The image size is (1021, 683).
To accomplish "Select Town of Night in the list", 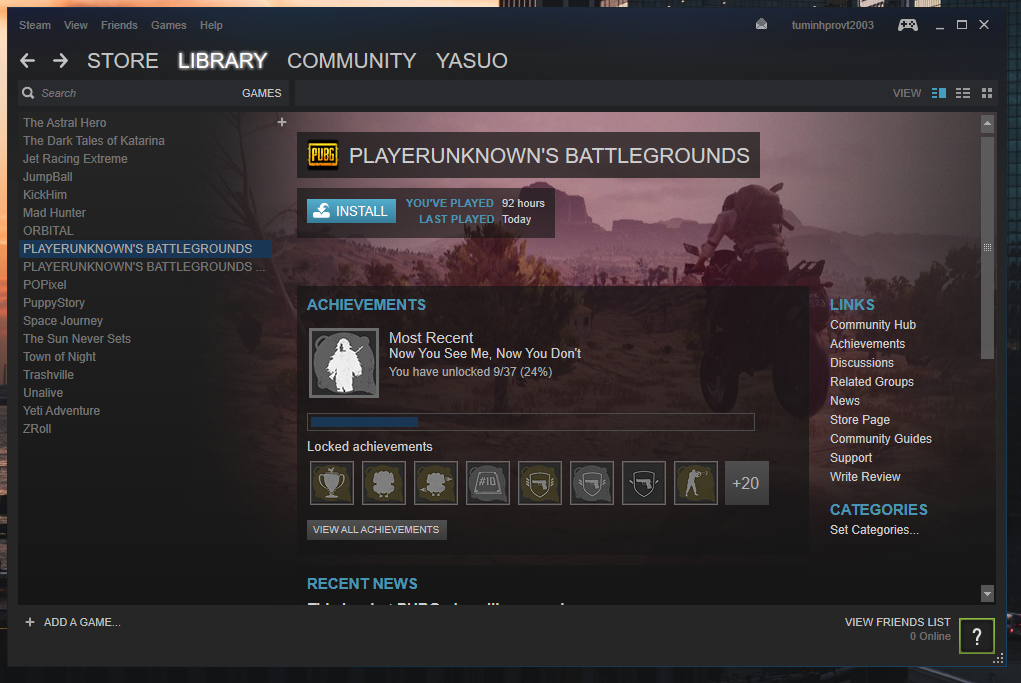I will click(x=59, y=357).
